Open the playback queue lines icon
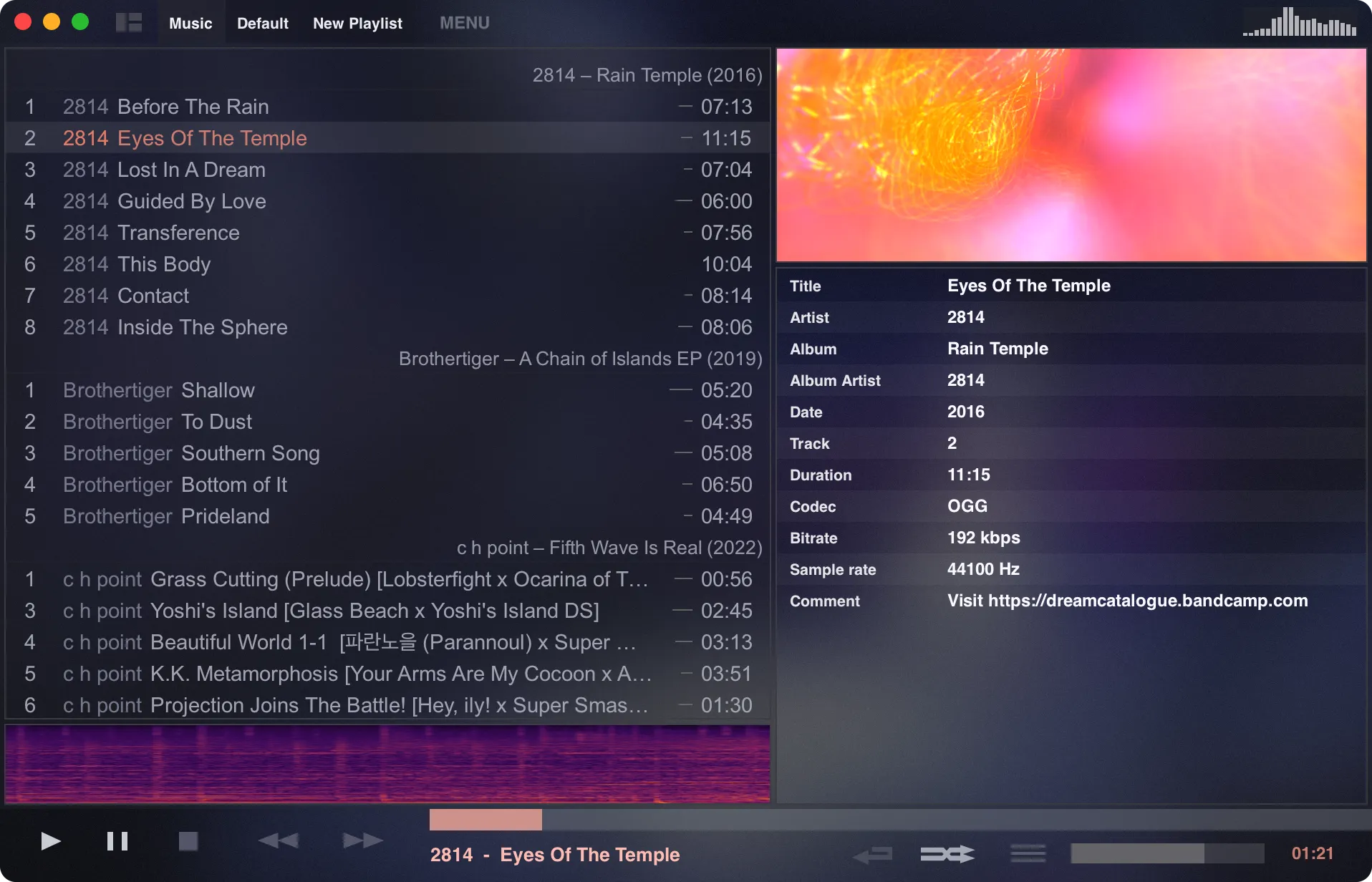The height and width of the screenshot is (882, 1372). (x=1028, y=853)
